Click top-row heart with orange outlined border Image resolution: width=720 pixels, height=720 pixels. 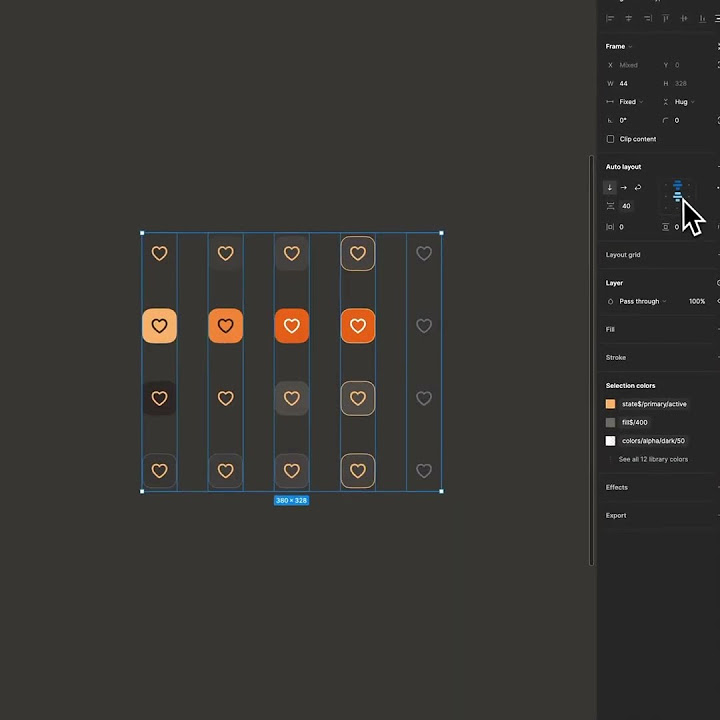358,253
